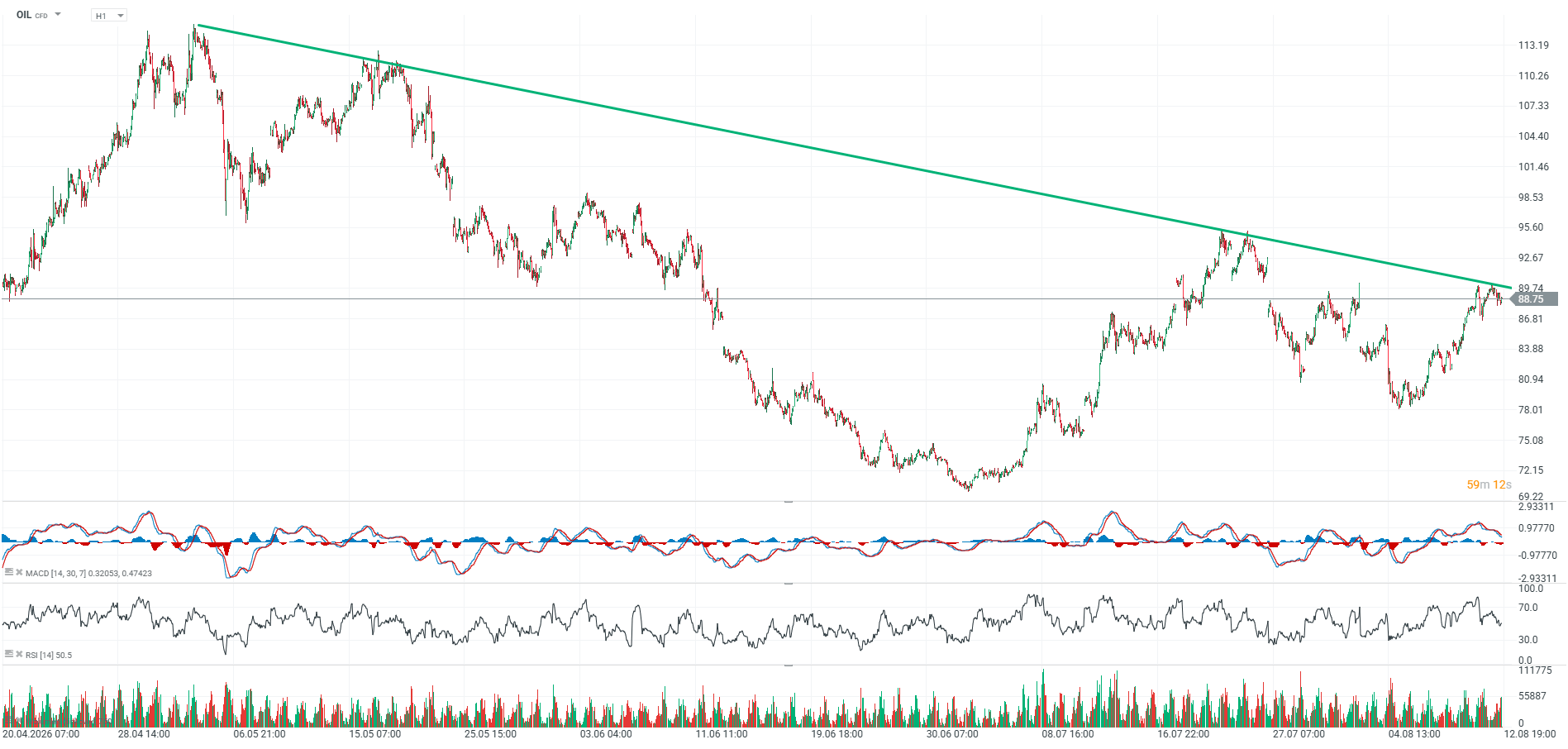Image resolution: width=1568 pixels, height=749 pixels.
Task: Click the 92.67 price axis label
Action: click(x=1531, y=258)
